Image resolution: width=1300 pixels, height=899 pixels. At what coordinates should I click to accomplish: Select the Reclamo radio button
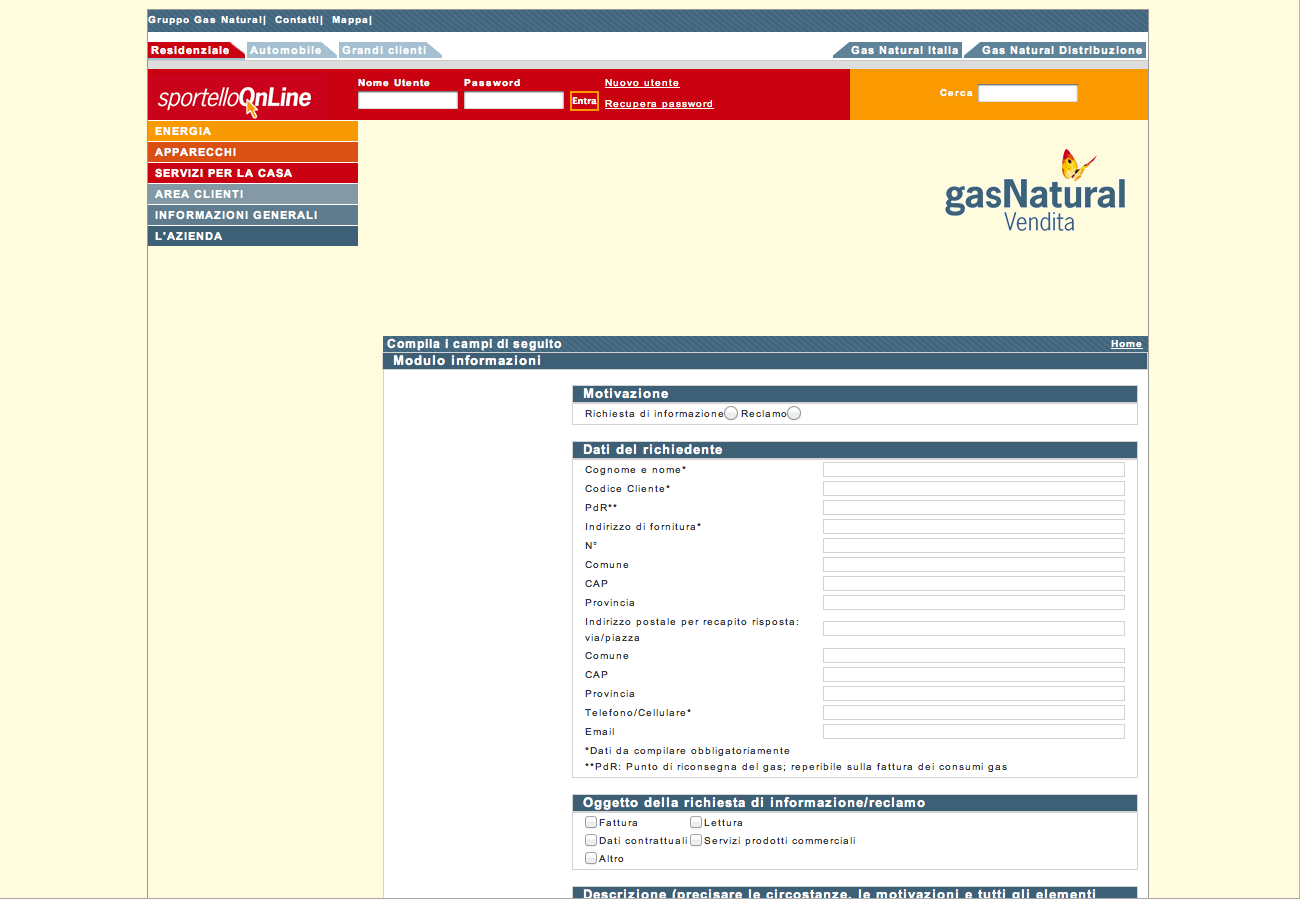794,414
